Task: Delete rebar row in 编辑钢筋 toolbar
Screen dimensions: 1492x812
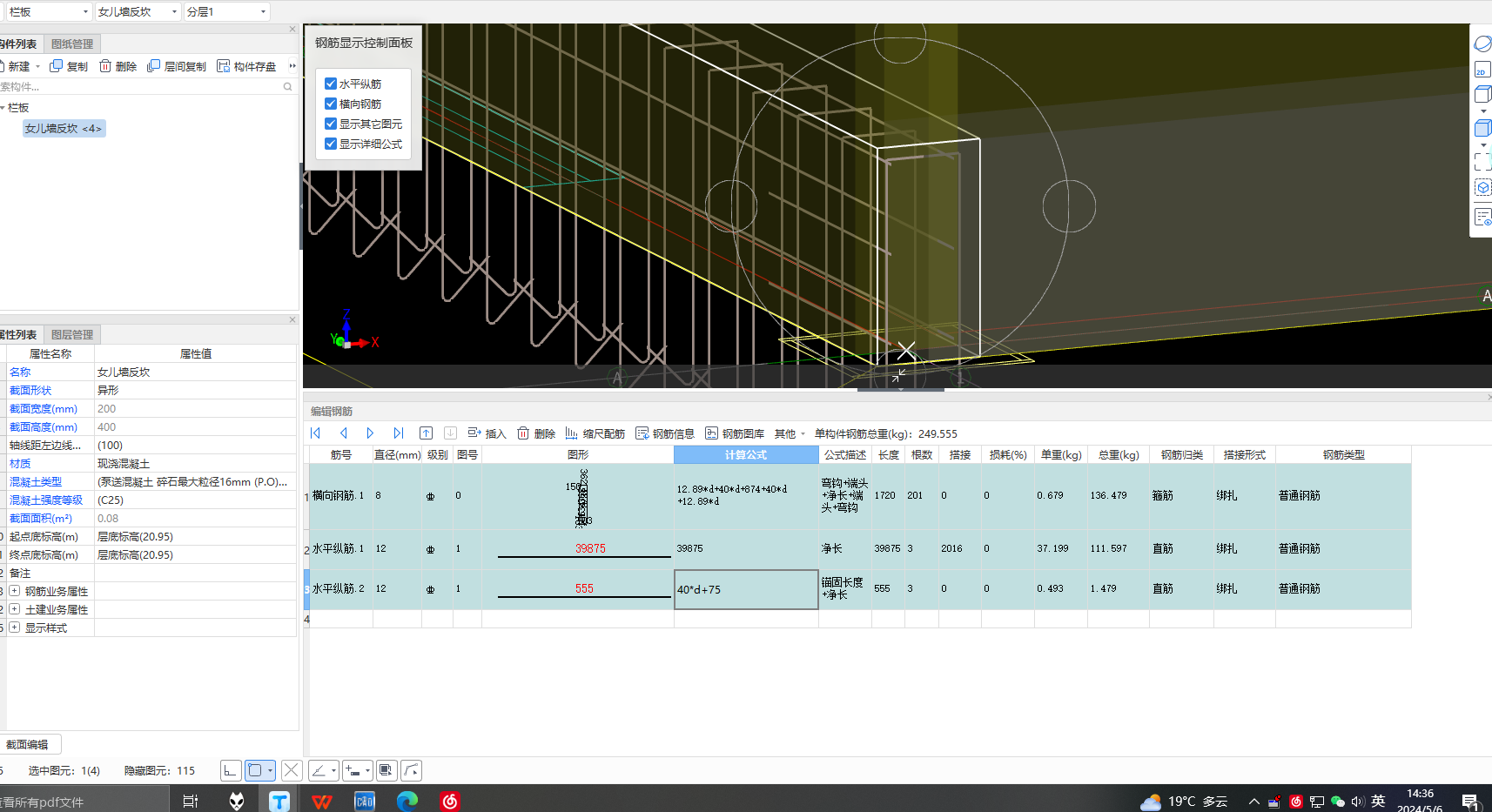Action: [x=536, y=433]
